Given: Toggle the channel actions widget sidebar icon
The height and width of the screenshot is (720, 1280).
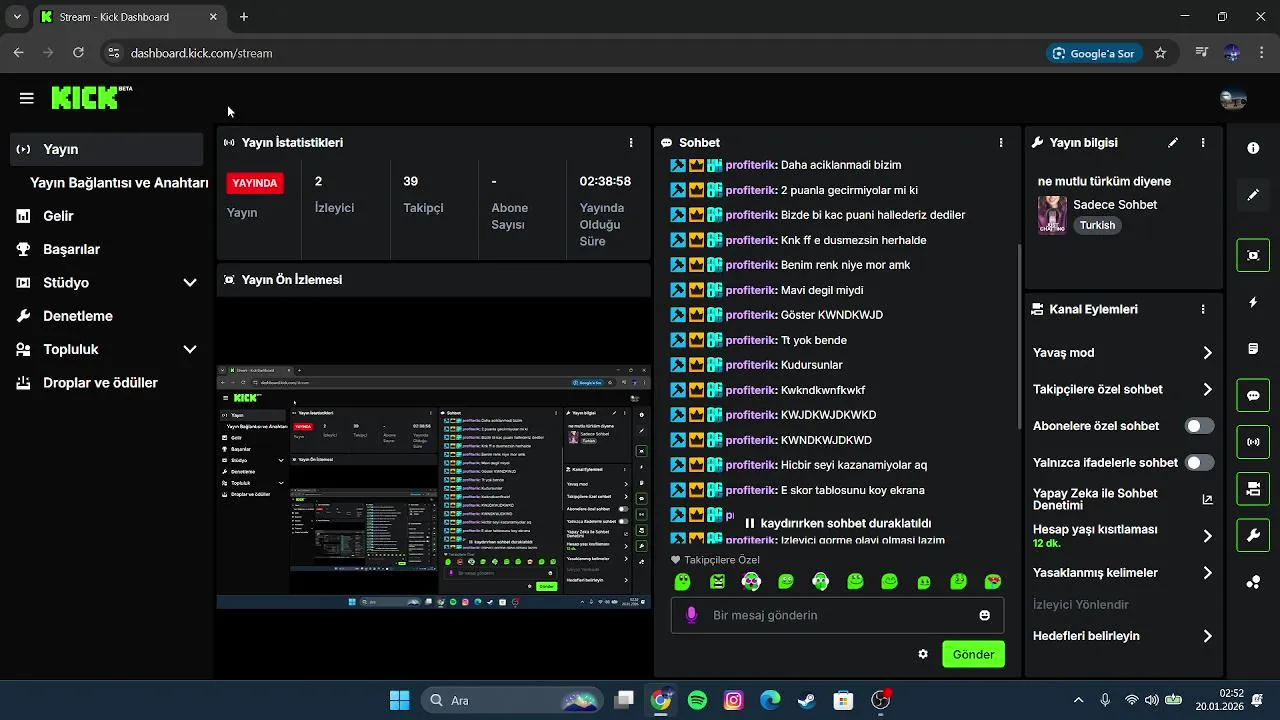Looking at the screenshot, I should 1253,489.
